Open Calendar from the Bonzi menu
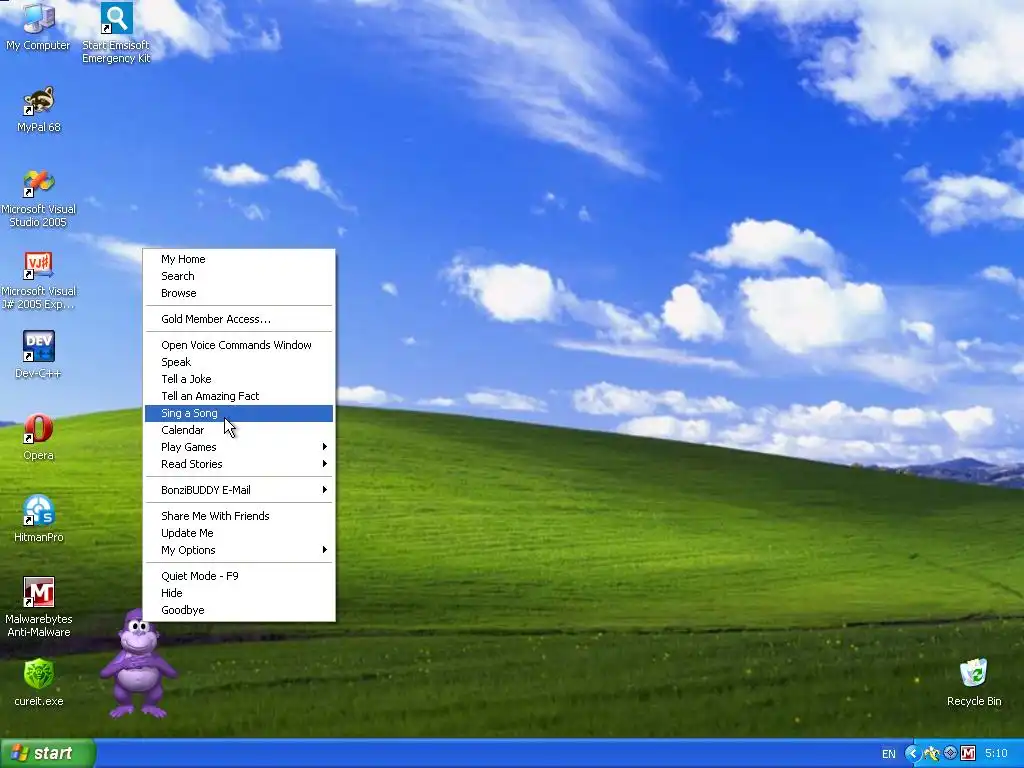 point(239,430)
